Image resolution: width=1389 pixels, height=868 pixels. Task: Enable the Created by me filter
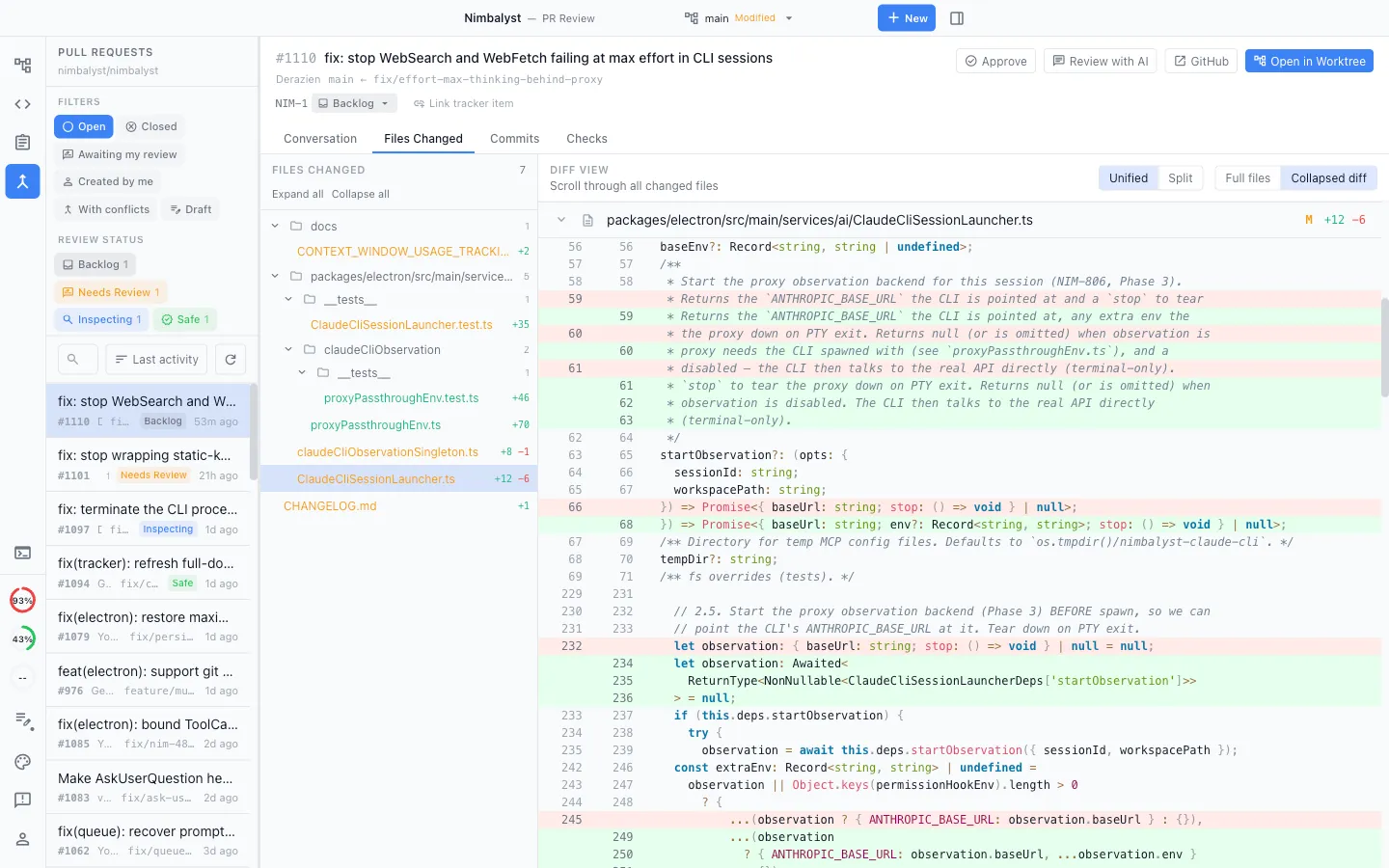pyautogui.click(x=108, y=181)
